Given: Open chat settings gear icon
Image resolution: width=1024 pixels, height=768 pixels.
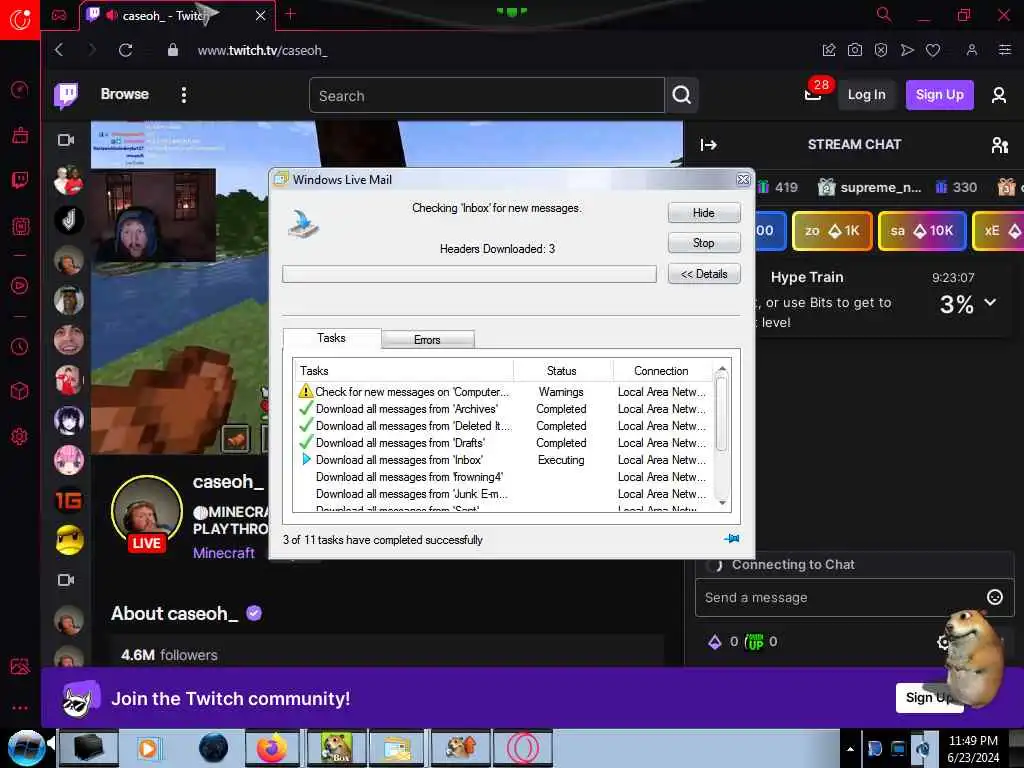Looking at the screenshot, I should (x=943, y=642).
